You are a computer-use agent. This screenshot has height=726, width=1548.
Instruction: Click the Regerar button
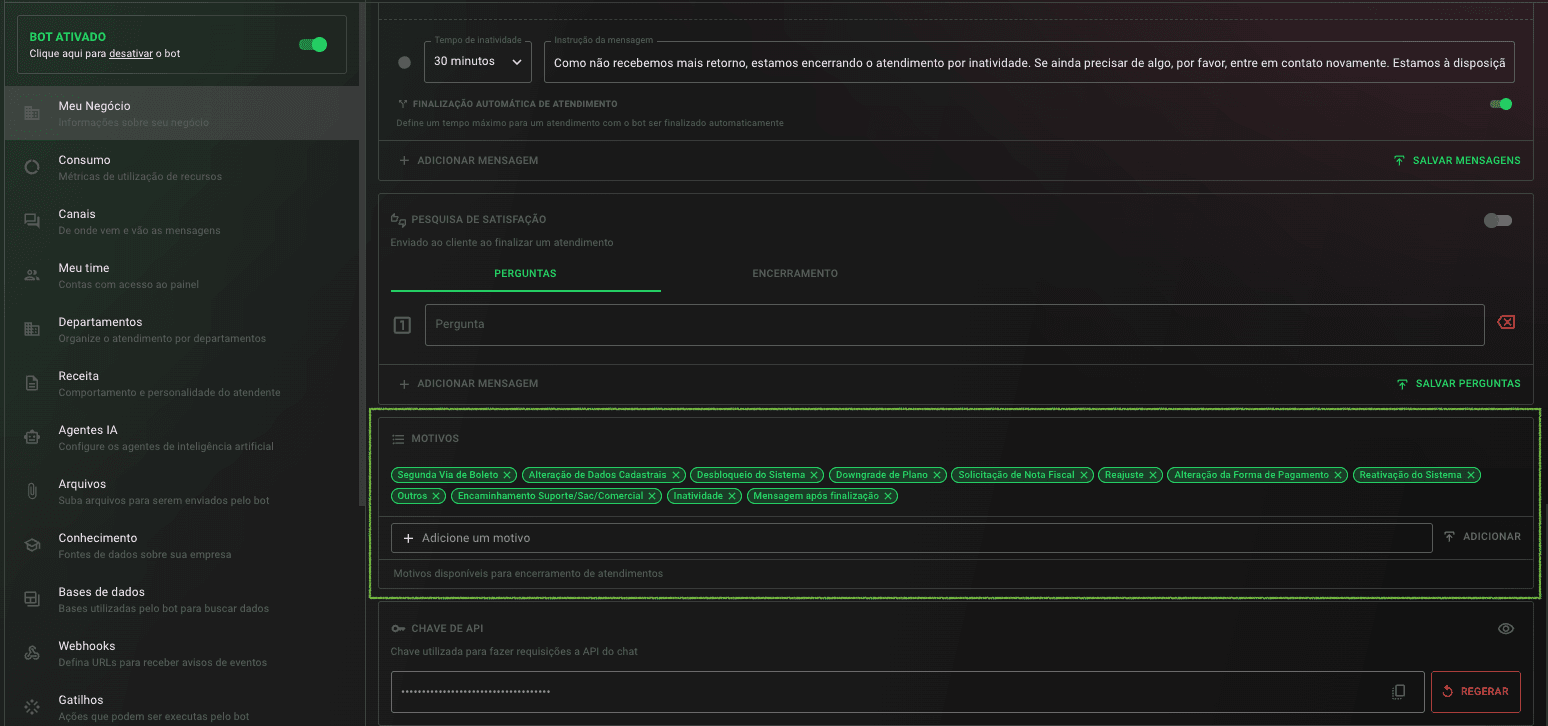1476,691
